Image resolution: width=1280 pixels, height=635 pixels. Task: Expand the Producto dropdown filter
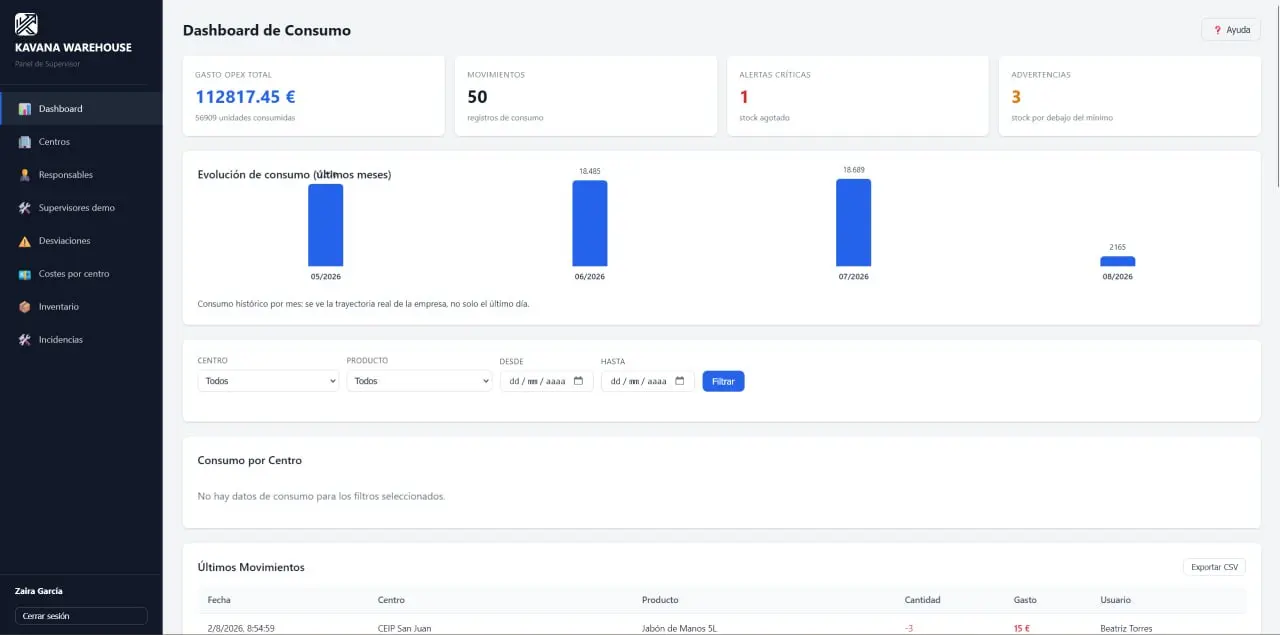pyautogui.click(x=419, y=381)
